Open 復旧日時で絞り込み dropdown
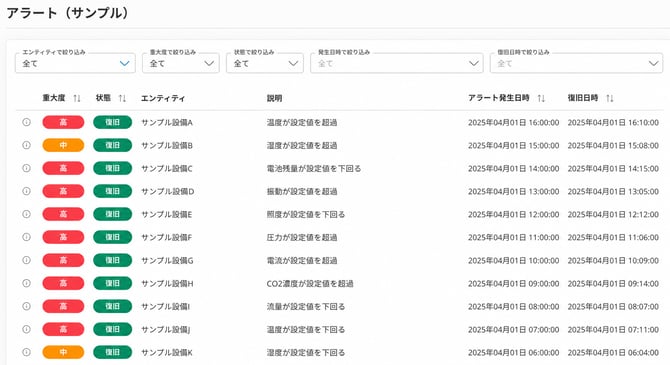Image resolution: width=670 pixels, height=365 pixels. click(x=576, y=63)
